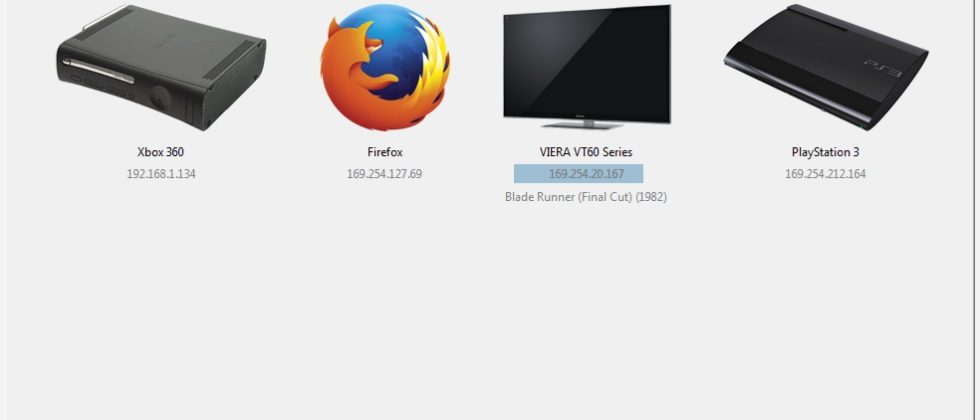The height and width of the screenshot is (420, 980).
Task: Click the power button on Xbox console picture
Action: click(x=160, y=98)
